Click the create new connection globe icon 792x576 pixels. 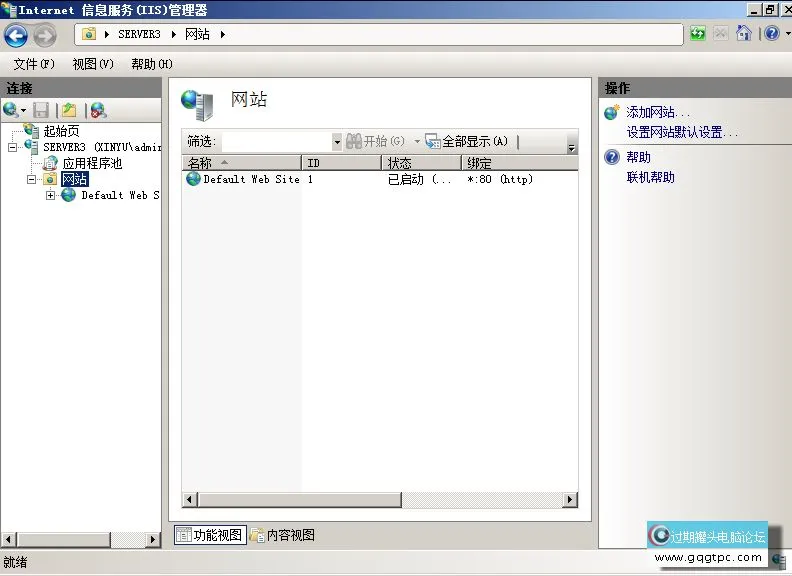tap(10, 110)
